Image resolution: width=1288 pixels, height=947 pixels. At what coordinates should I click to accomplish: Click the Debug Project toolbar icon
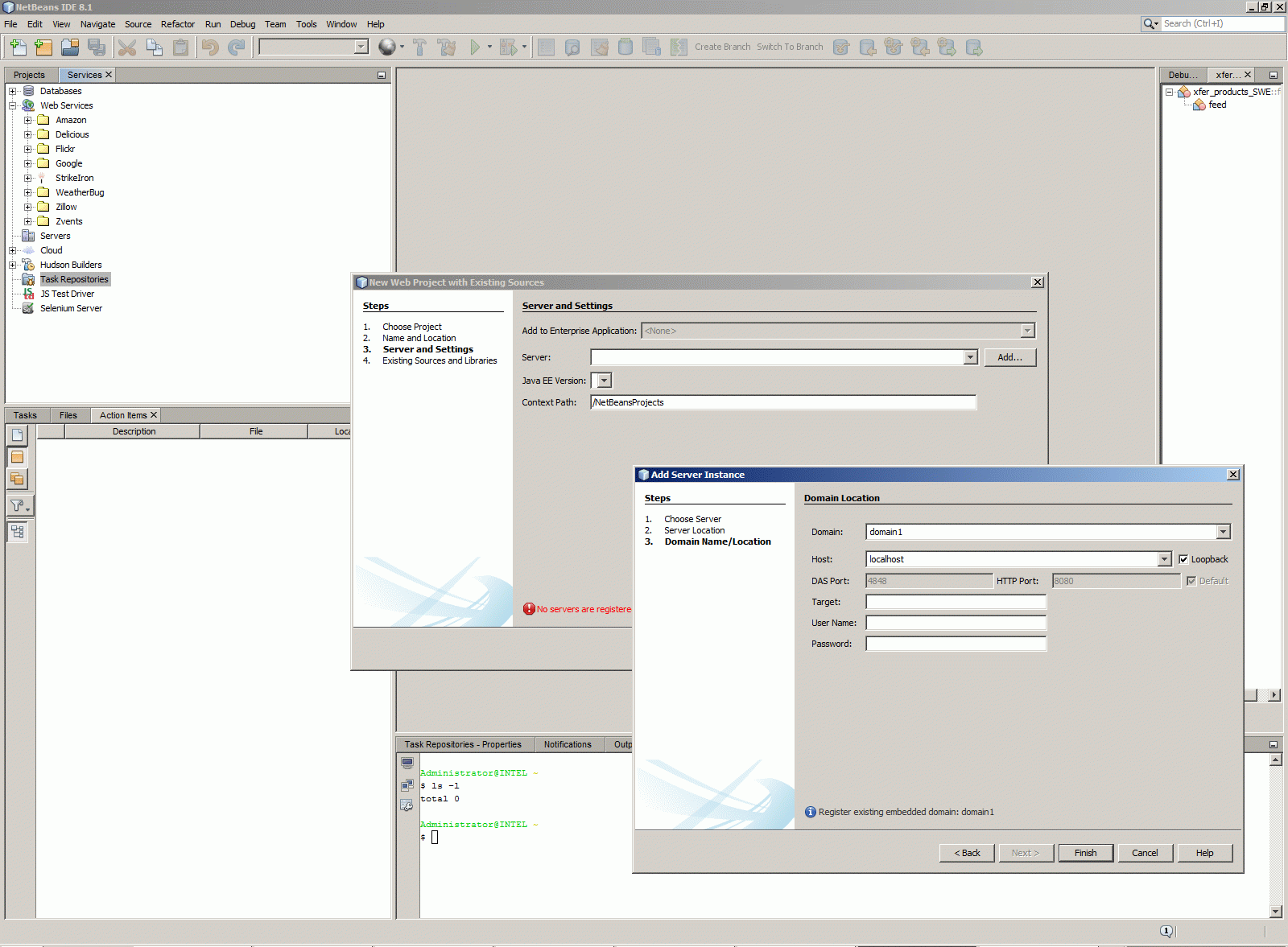pos(508,47)
